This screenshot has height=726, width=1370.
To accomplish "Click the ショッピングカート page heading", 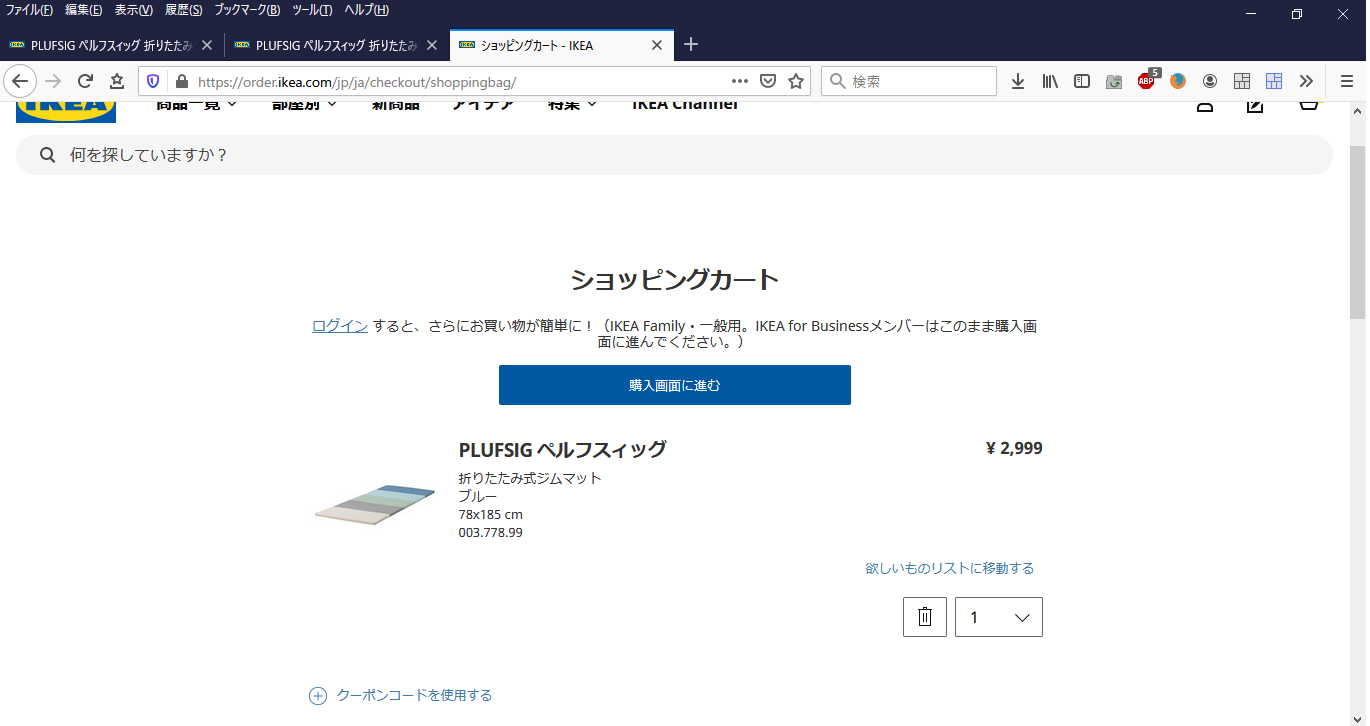I will pos(675,279).
